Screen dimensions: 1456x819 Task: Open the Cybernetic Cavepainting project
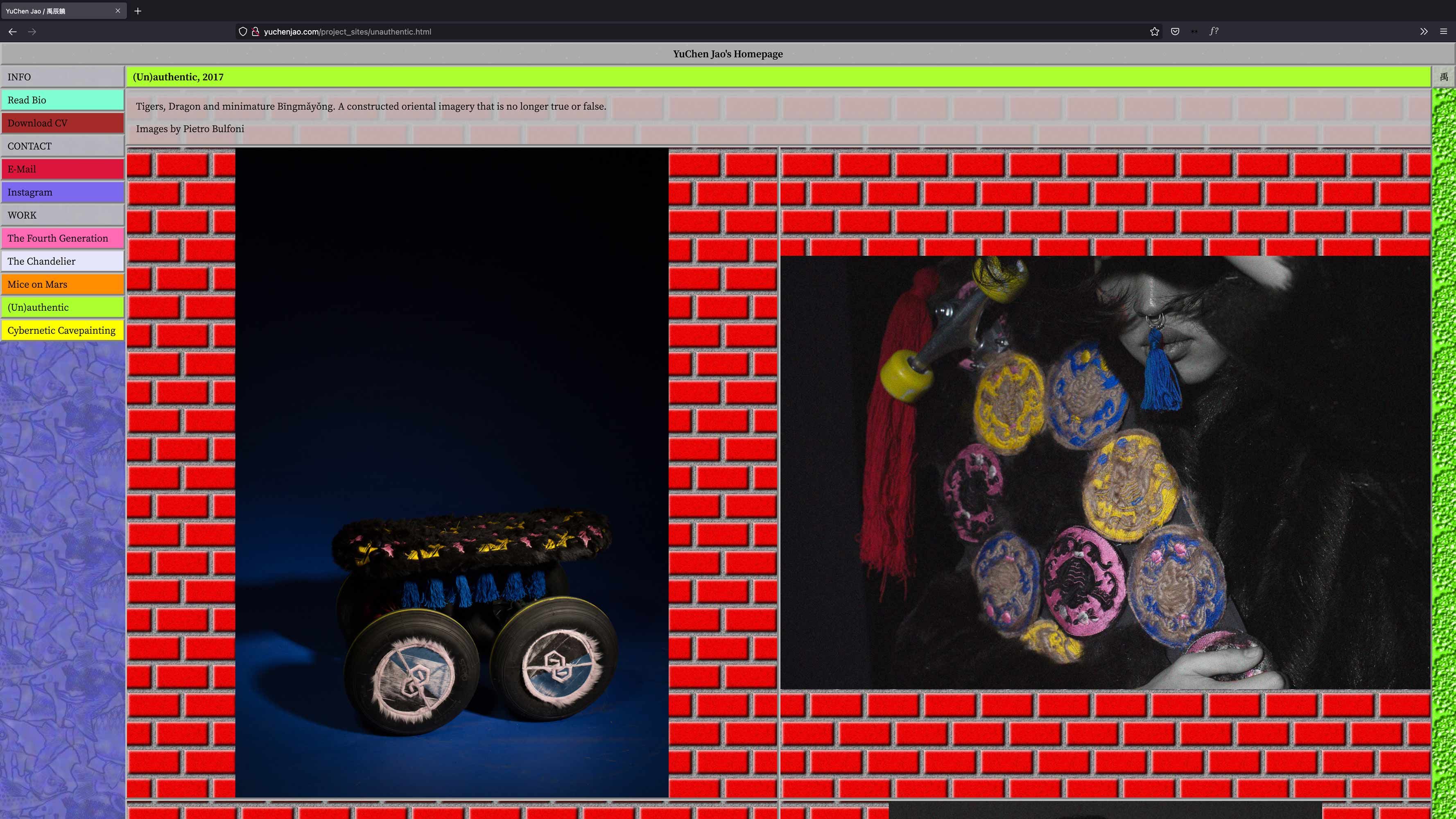[62, 330]
